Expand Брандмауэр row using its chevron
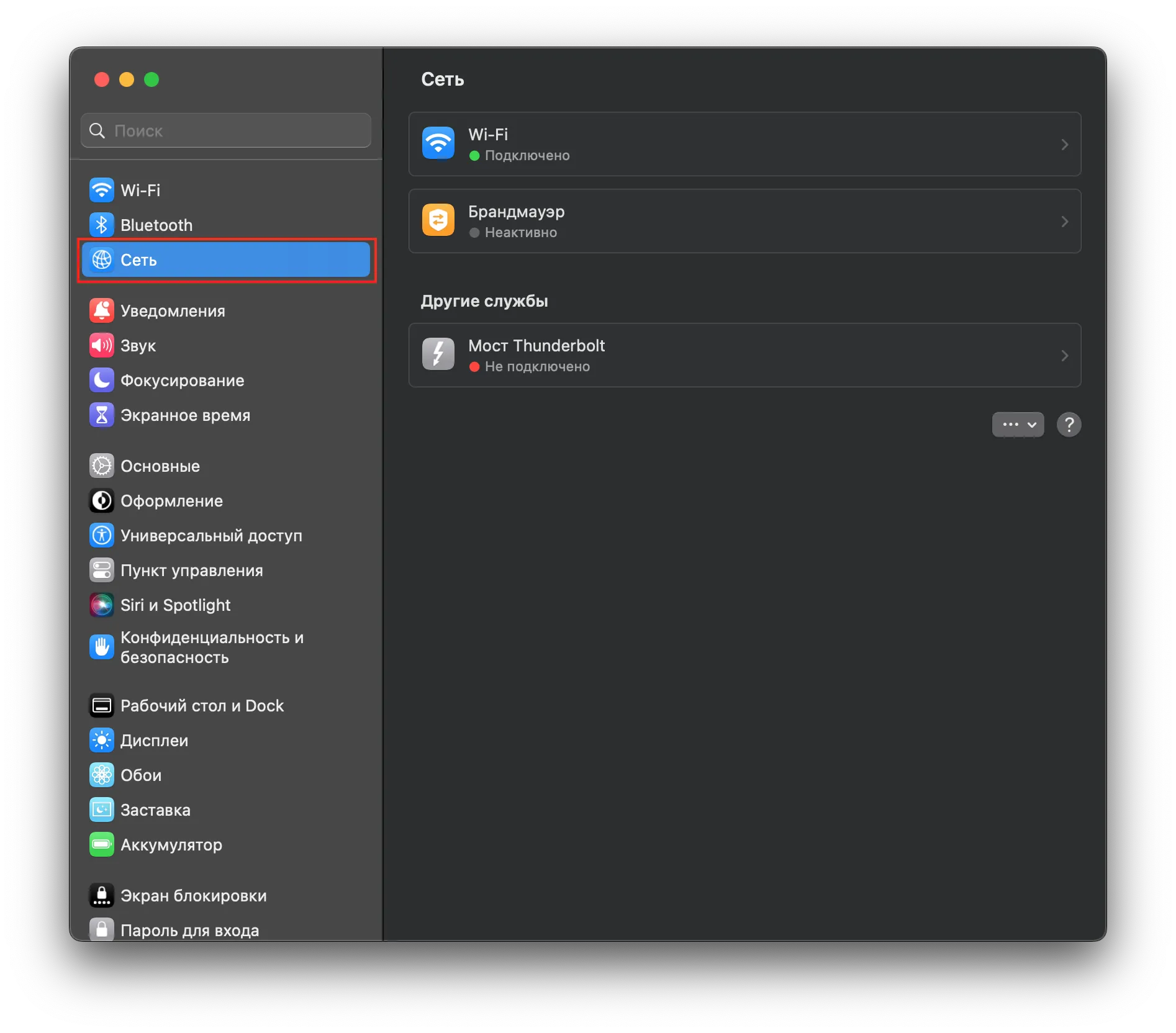Screen dimensions: 1176x1033 pos(1064,222)
